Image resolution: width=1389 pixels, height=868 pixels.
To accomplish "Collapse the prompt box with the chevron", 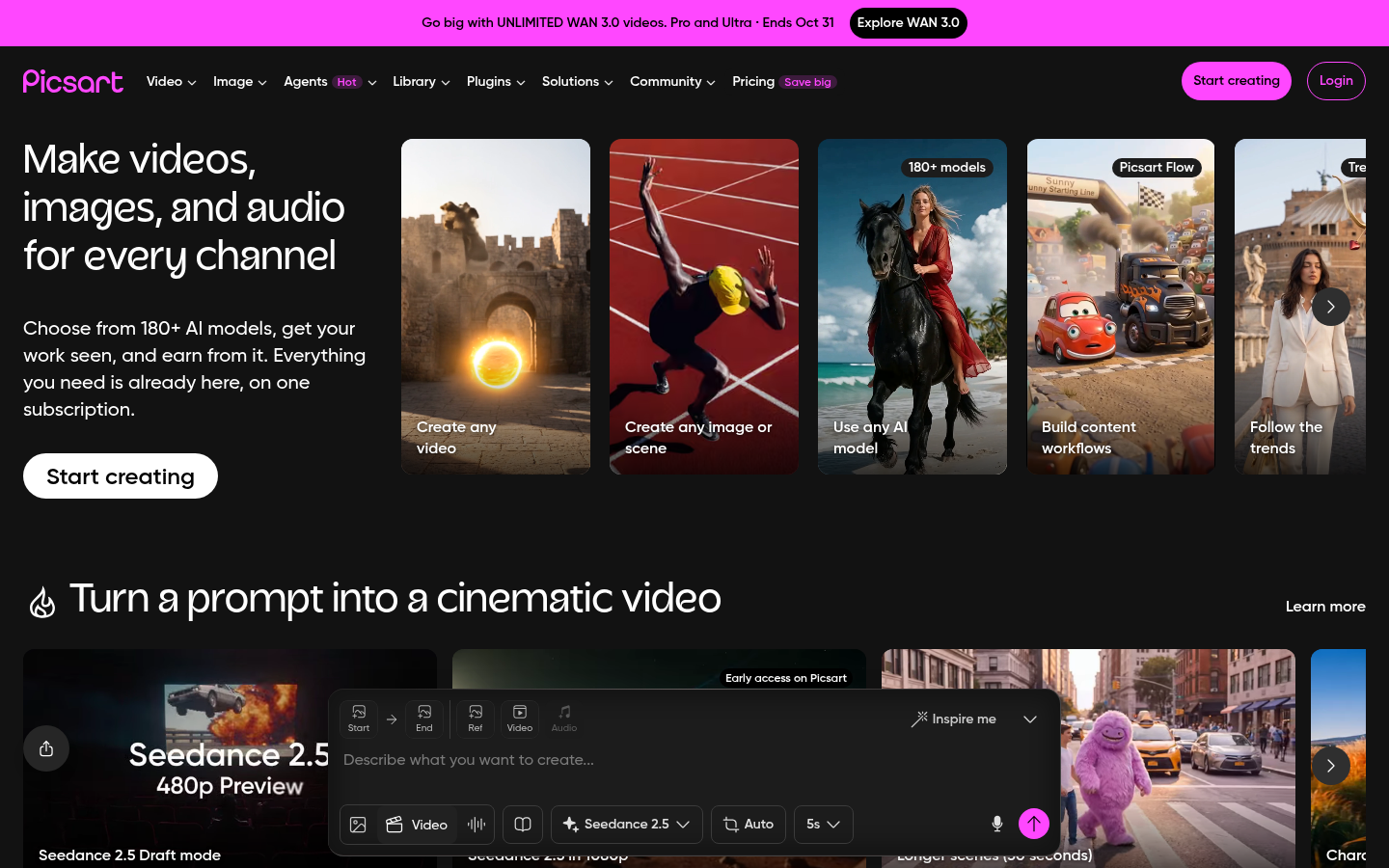I will point(1030,719).
